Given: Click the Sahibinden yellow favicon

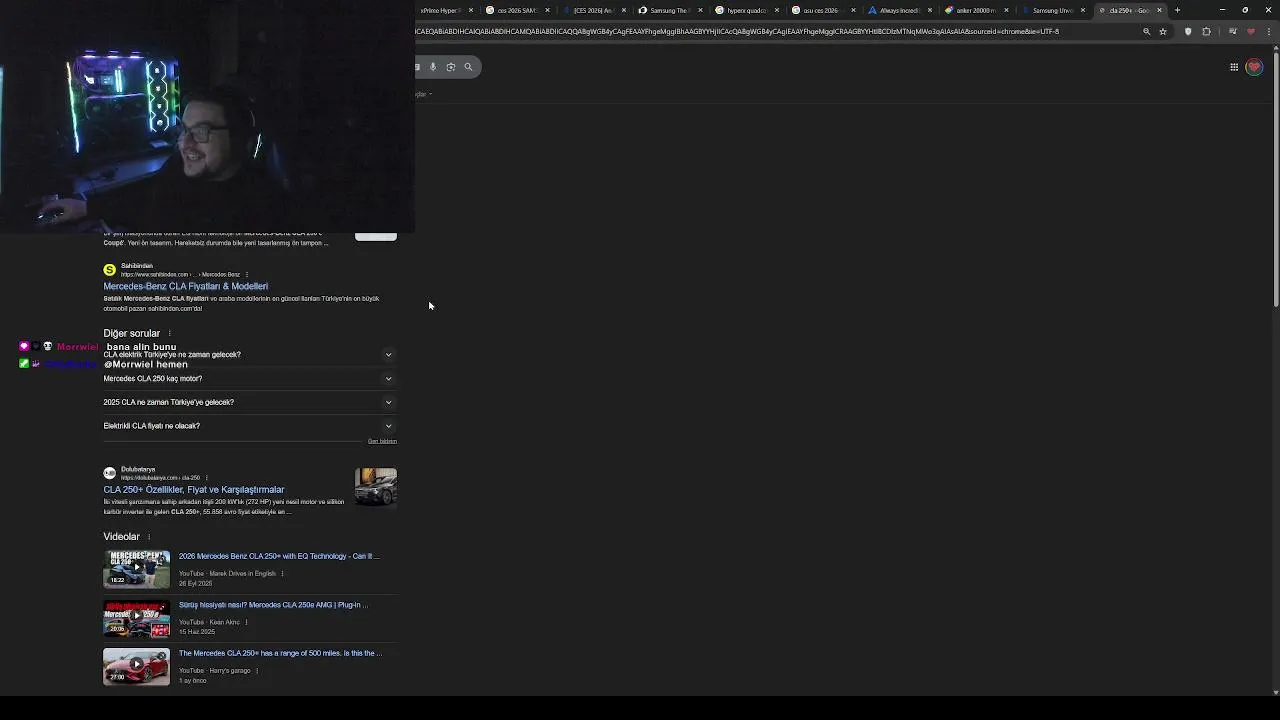Looking at the screenshot, I should 109,270.
